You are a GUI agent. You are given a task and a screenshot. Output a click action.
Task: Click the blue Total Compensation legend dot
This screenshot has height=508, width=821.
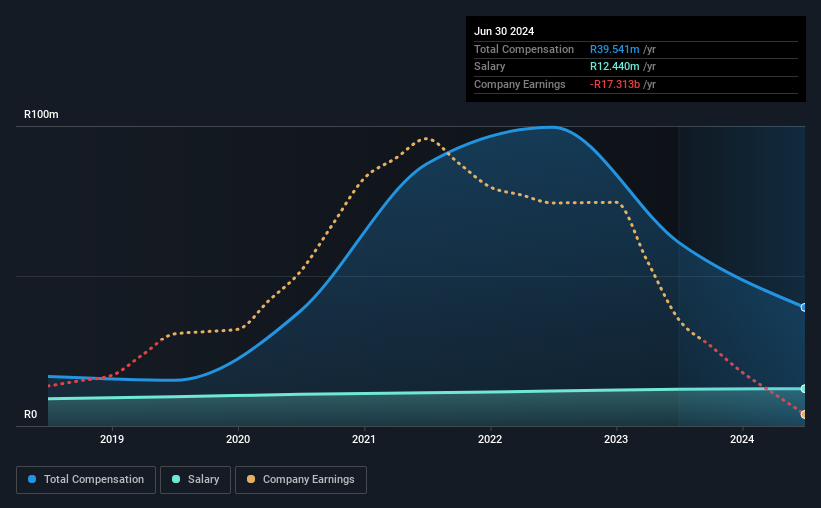(x=32, y=479)
